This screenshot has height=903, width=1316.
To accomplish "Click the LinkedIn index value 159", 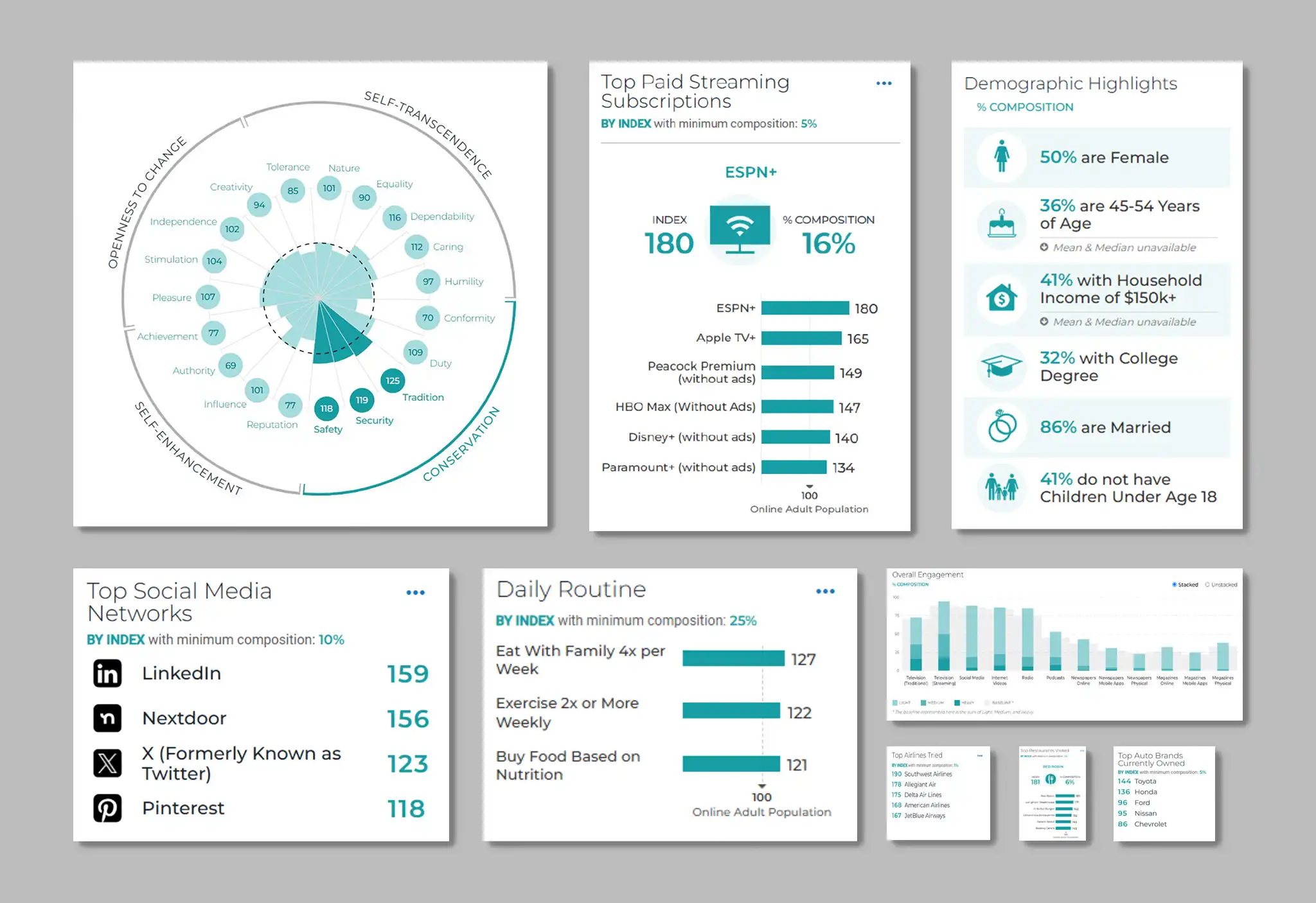I will pos(407,674).
